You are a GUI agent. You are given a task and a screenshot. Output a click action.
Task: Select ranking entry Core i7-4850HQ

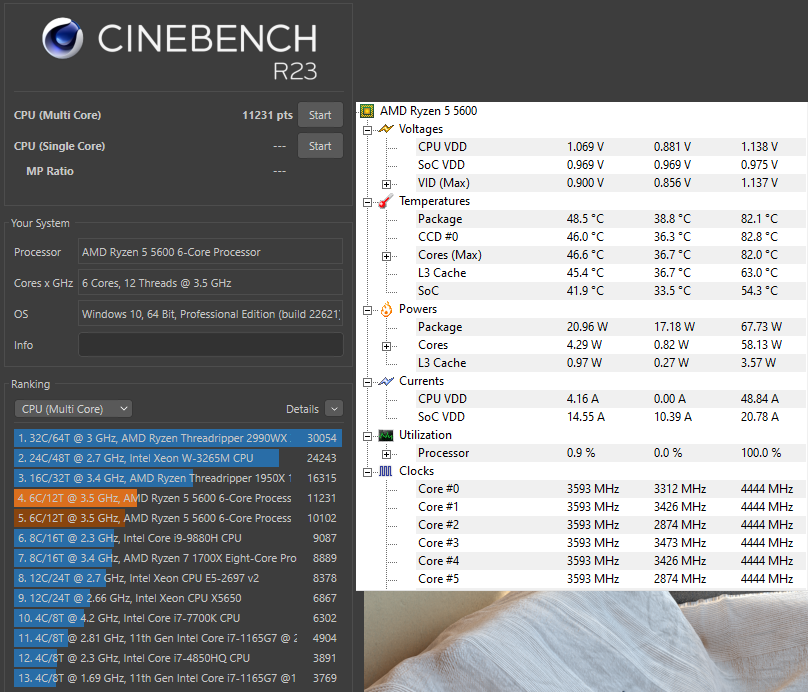pyautogui.click(x=178, y=658)
